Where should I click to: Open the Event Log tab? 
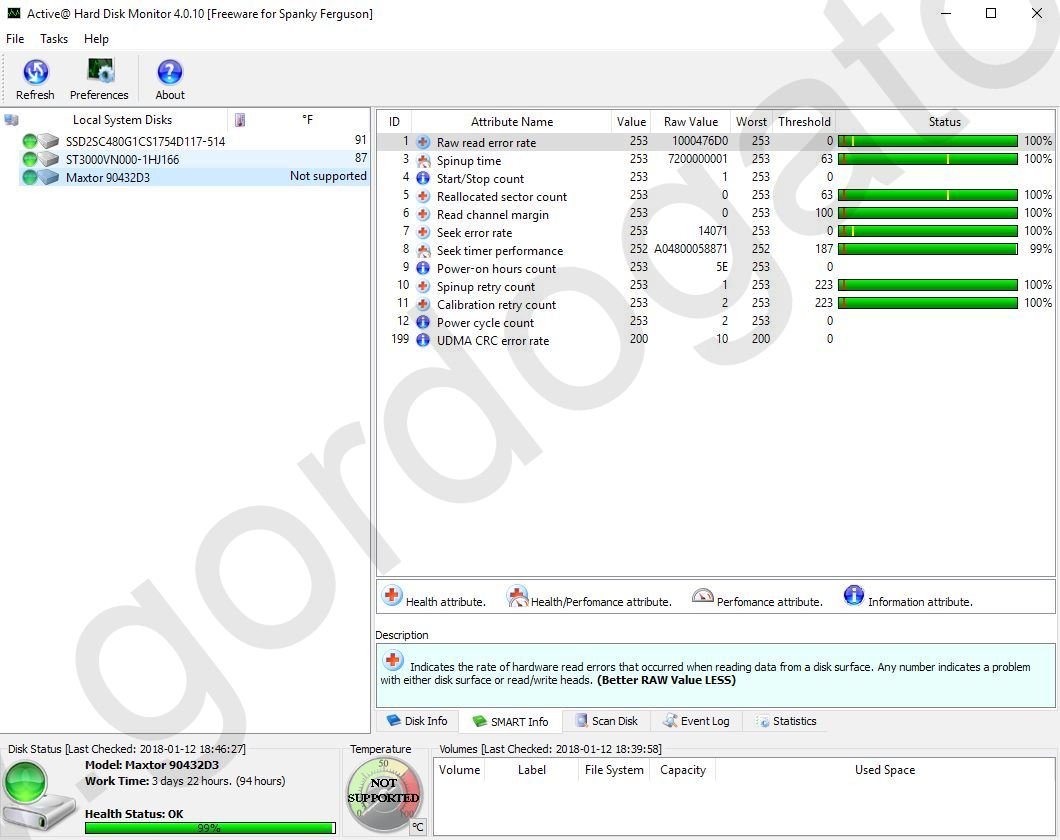(x=696, y=721)
